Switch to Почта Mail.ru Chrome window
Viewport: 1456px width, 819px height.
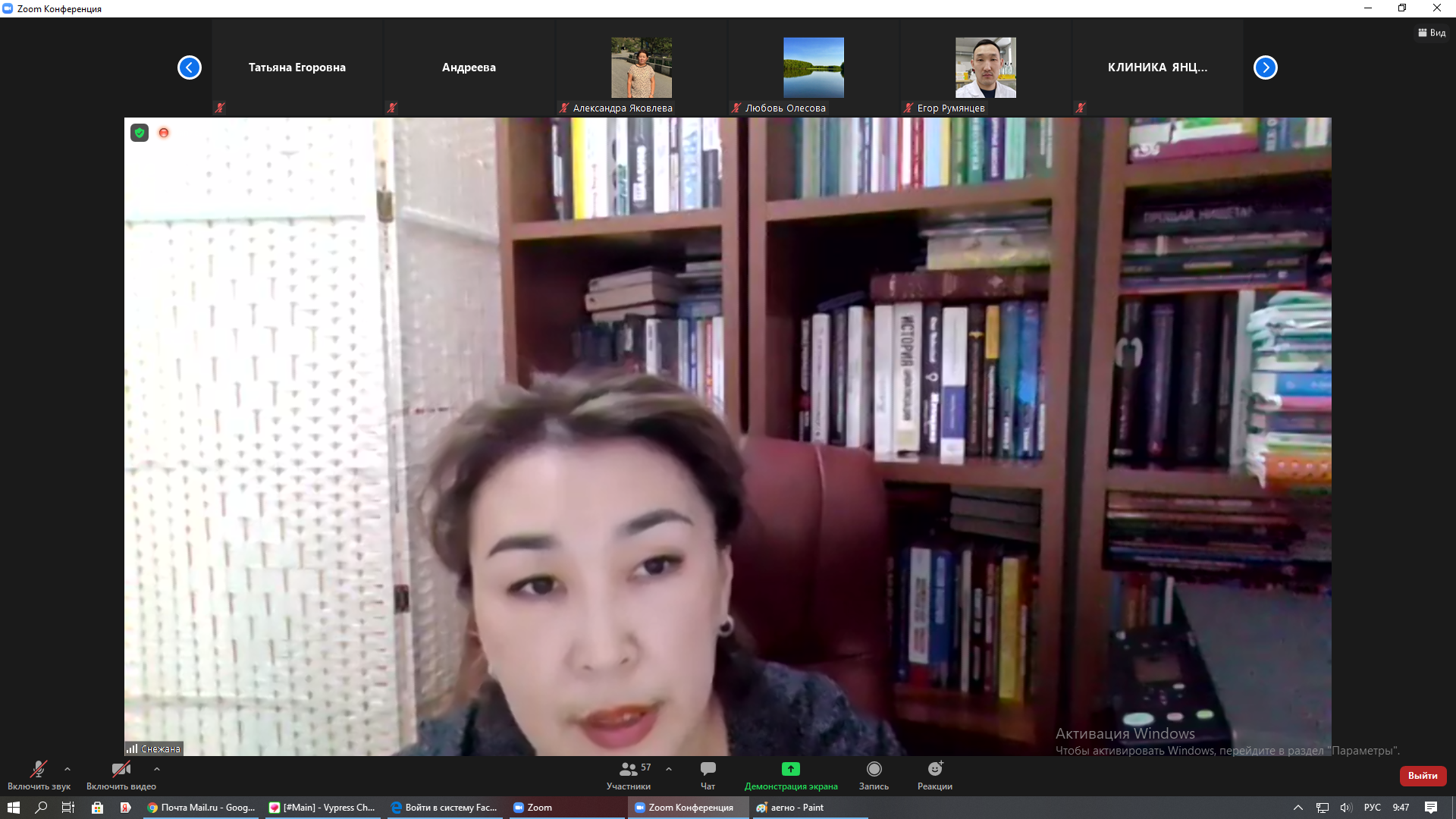coord(202,808)
